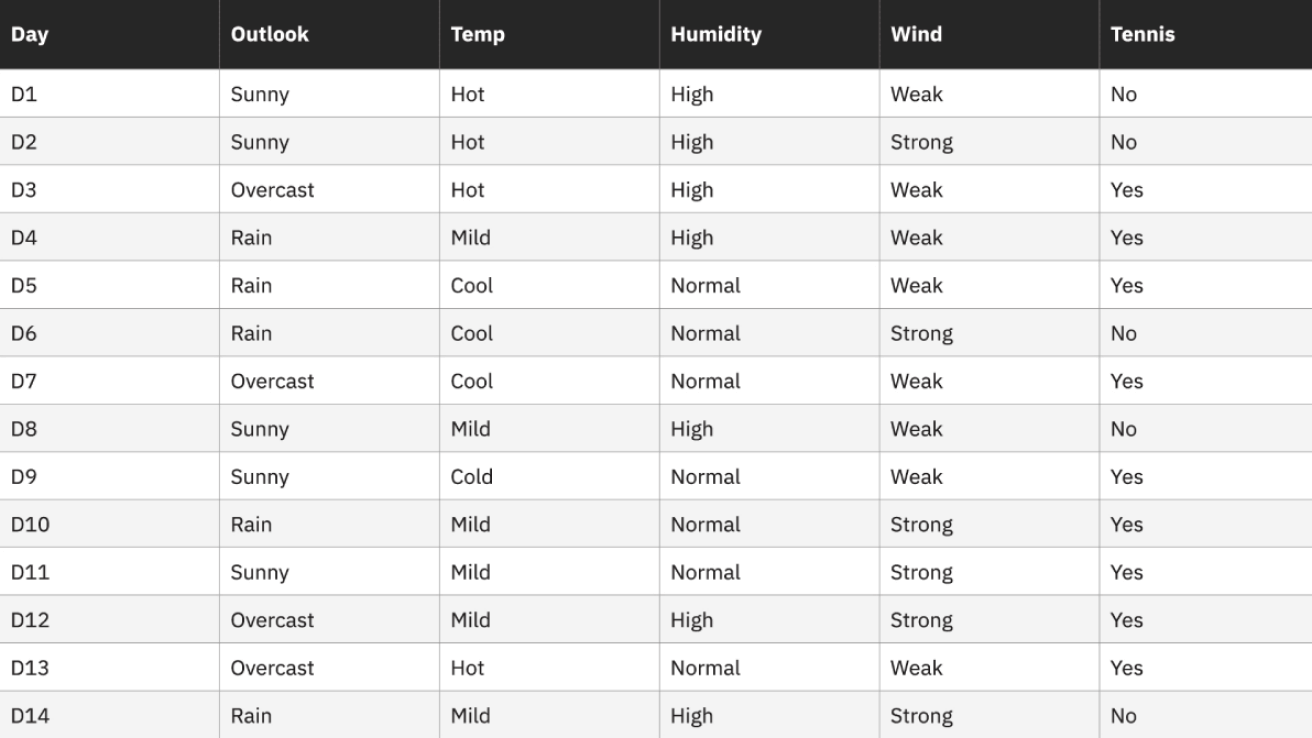Select the Outlook column header
This screenshot has height=738, width=1312.
pos(329,34)
